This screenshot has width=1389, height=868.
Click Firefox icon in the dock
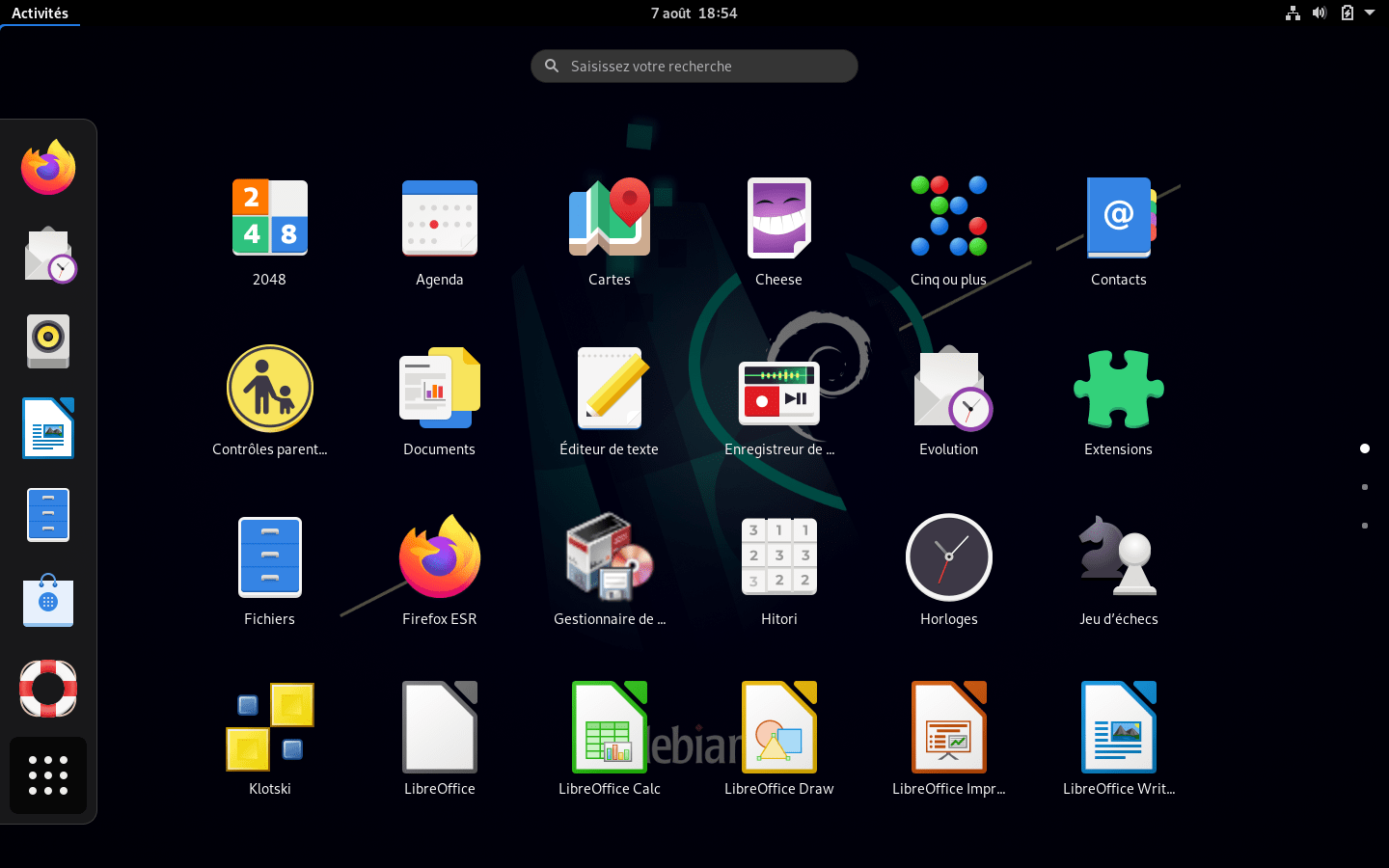(48, 168)
